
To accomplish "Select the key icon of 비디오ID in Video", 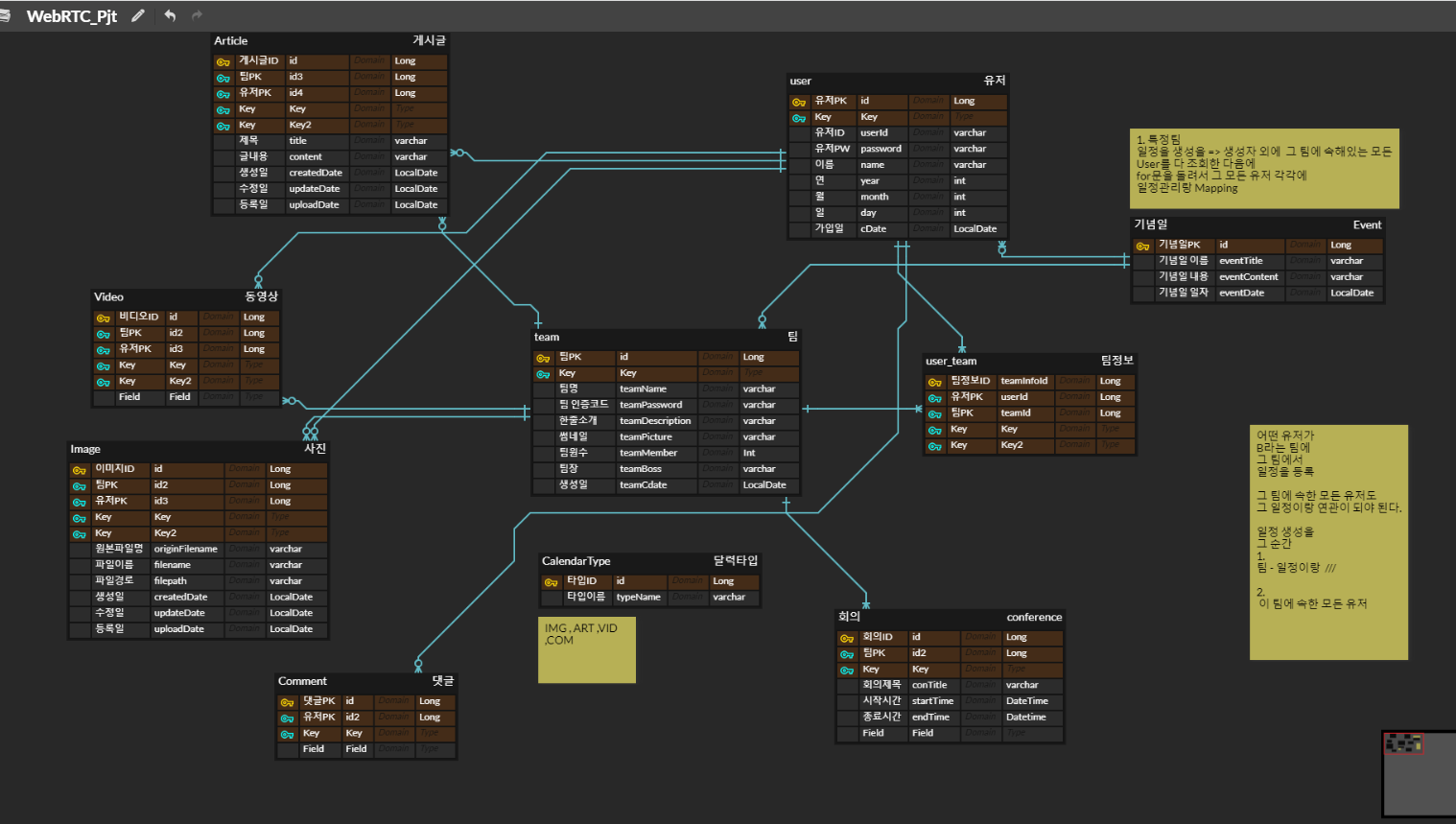I will (103, 318).
